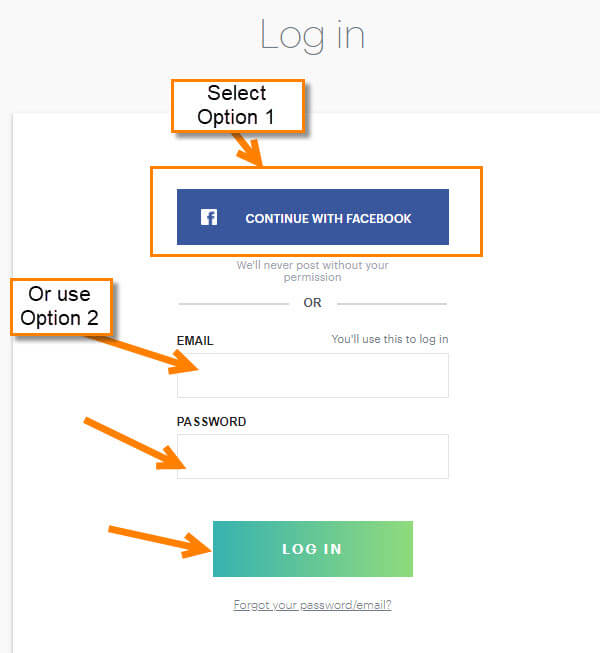Click the 'You'll use this to log in' hint
600x653 pixels.
(390, 339)
